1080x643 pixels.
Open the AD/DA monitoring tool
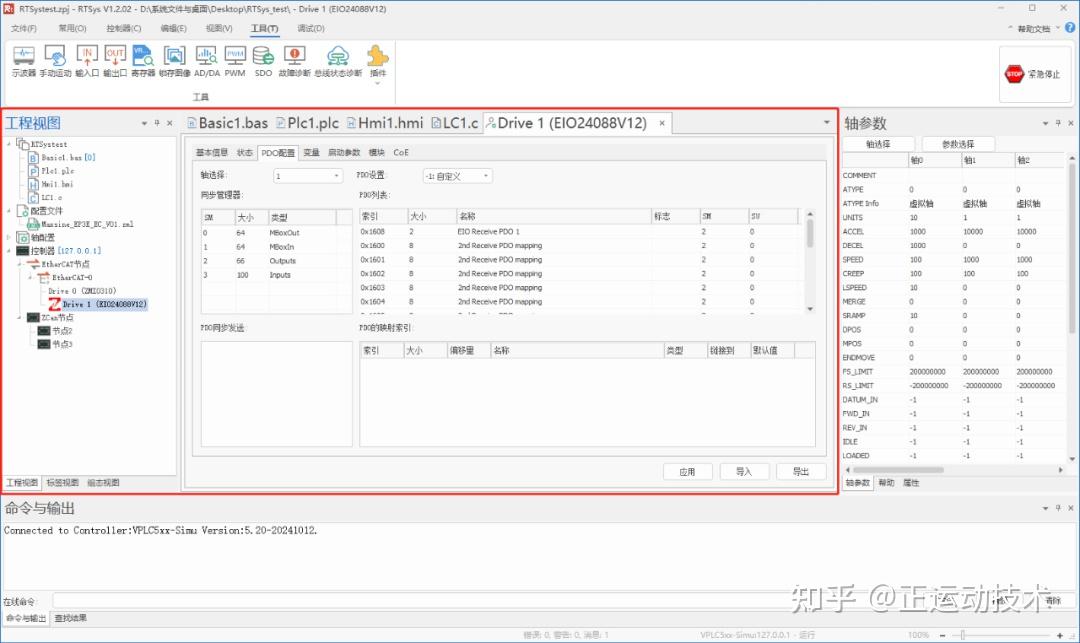[205, 60]
